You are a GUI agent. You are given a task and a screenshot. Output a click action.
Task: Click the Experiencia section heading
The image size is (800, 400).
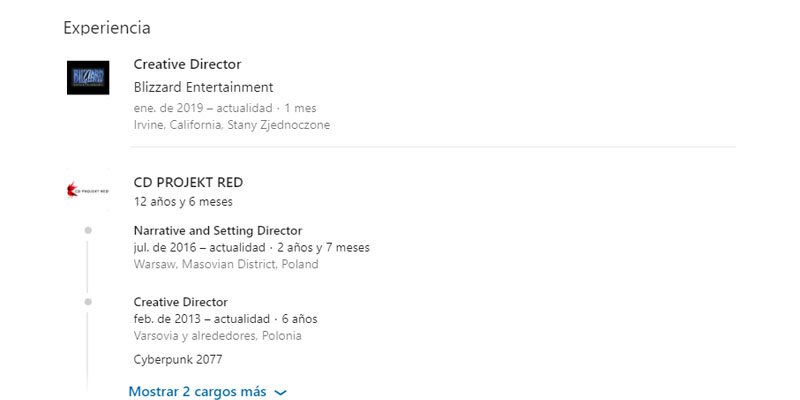107,27
